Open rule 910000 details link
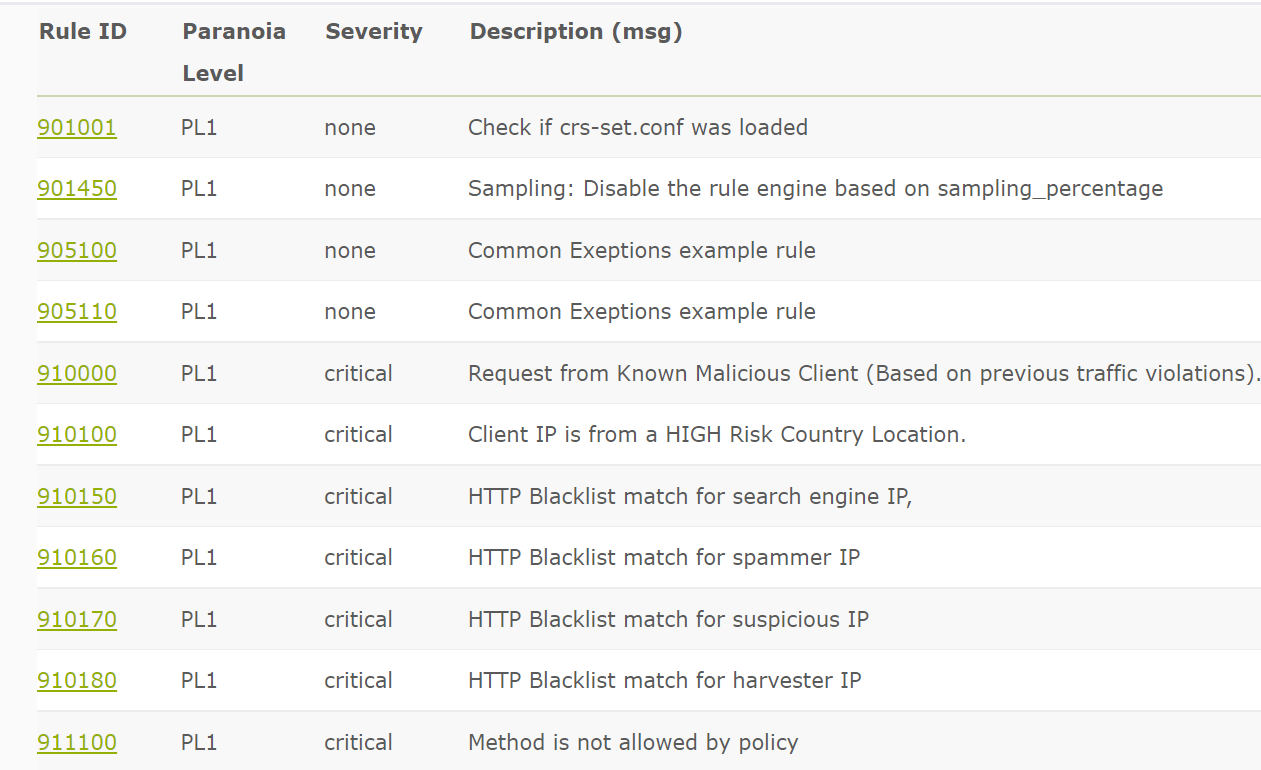Image resolution: width=1261 pixels, height=770 pixels. (77, 374)
